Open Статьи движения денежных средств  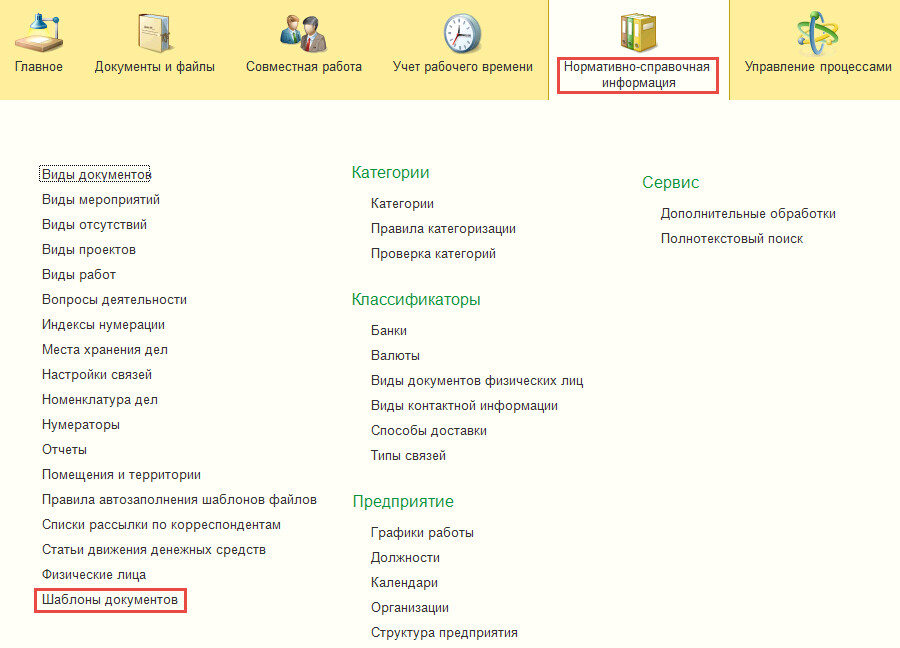tap(154, 550)
